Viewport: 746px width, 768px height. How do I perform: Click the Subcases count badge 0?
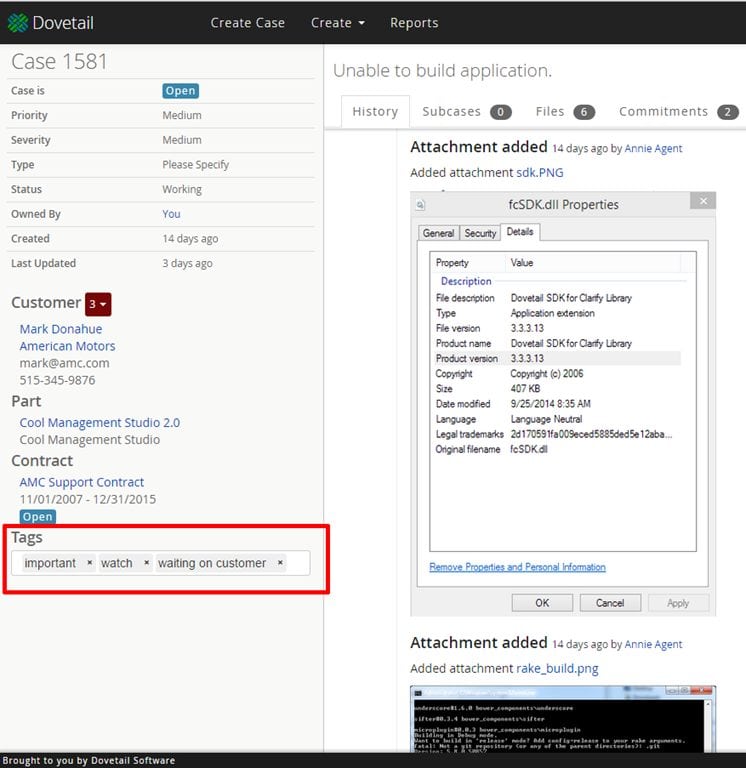pyautogui.click(x=501, y=112)
